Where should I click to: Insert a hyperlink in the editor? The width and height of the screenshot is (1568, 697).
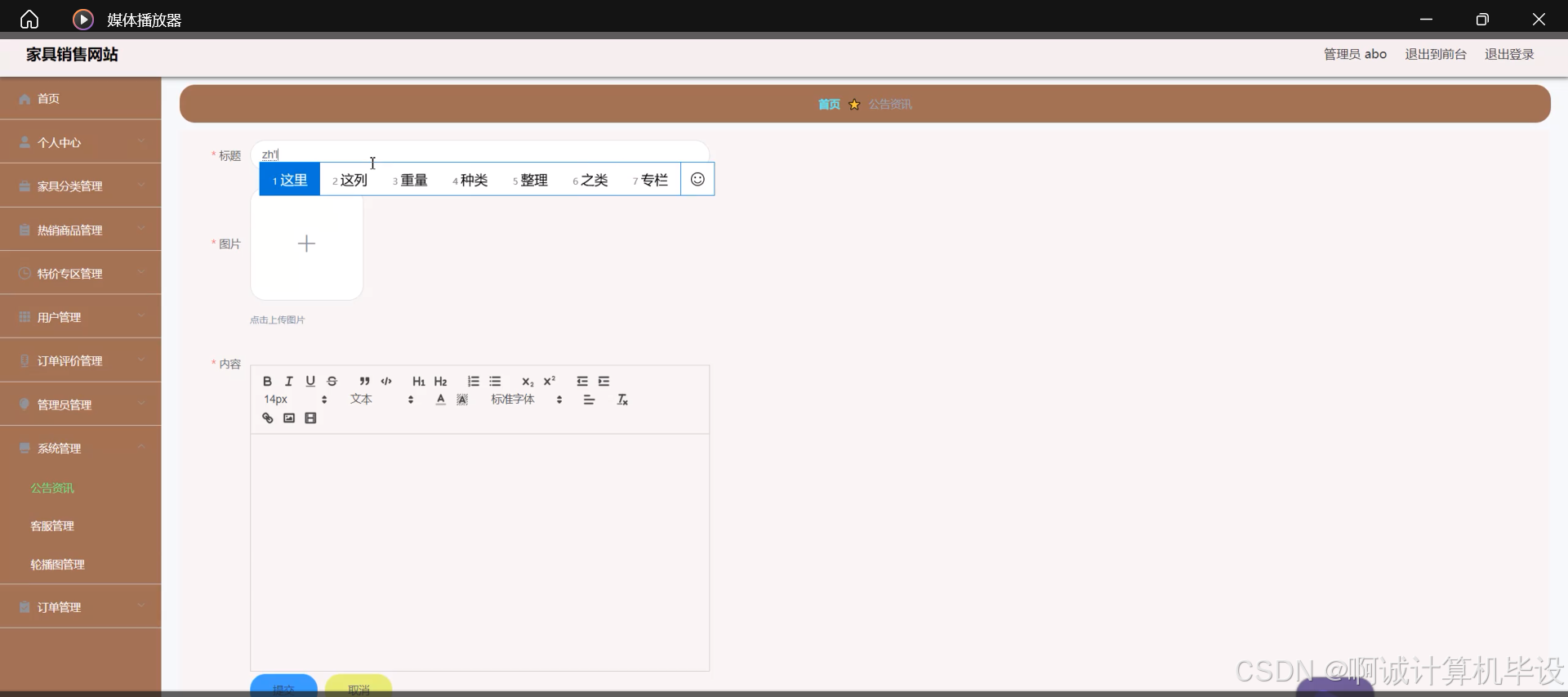267,418
